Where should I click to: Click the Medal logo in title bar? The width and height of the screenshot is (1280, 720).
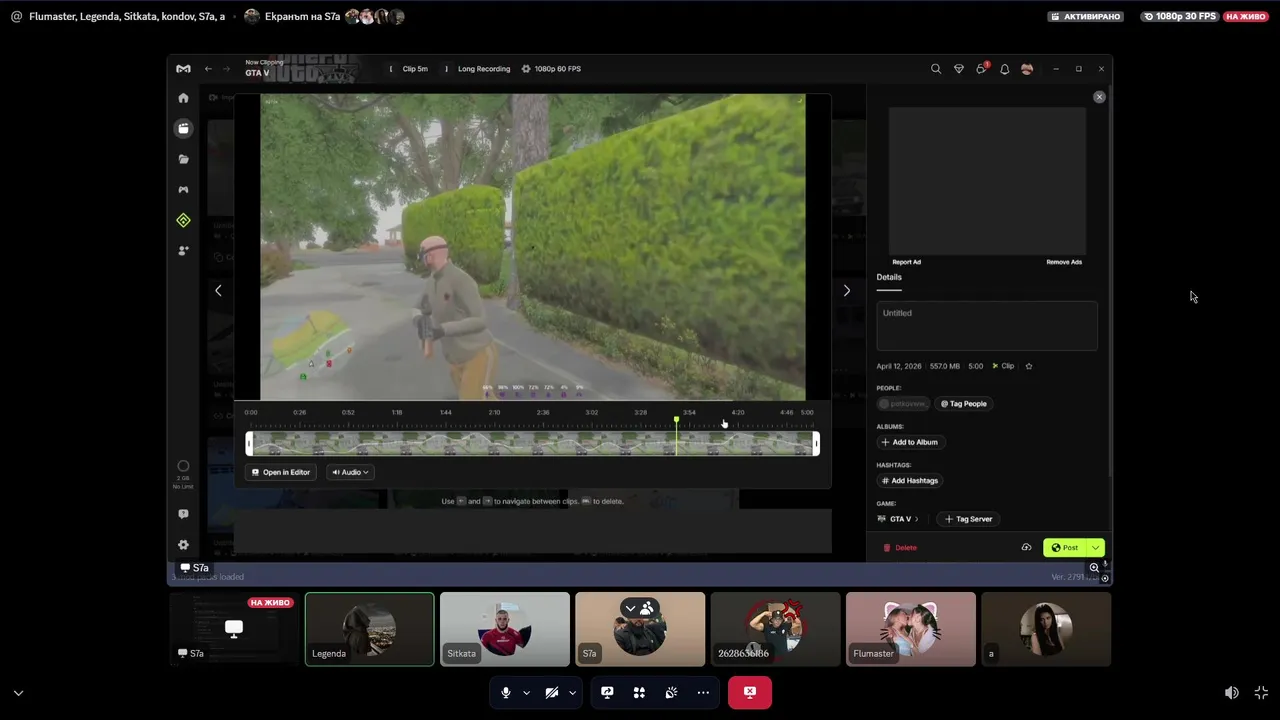[x=183, y=69]
